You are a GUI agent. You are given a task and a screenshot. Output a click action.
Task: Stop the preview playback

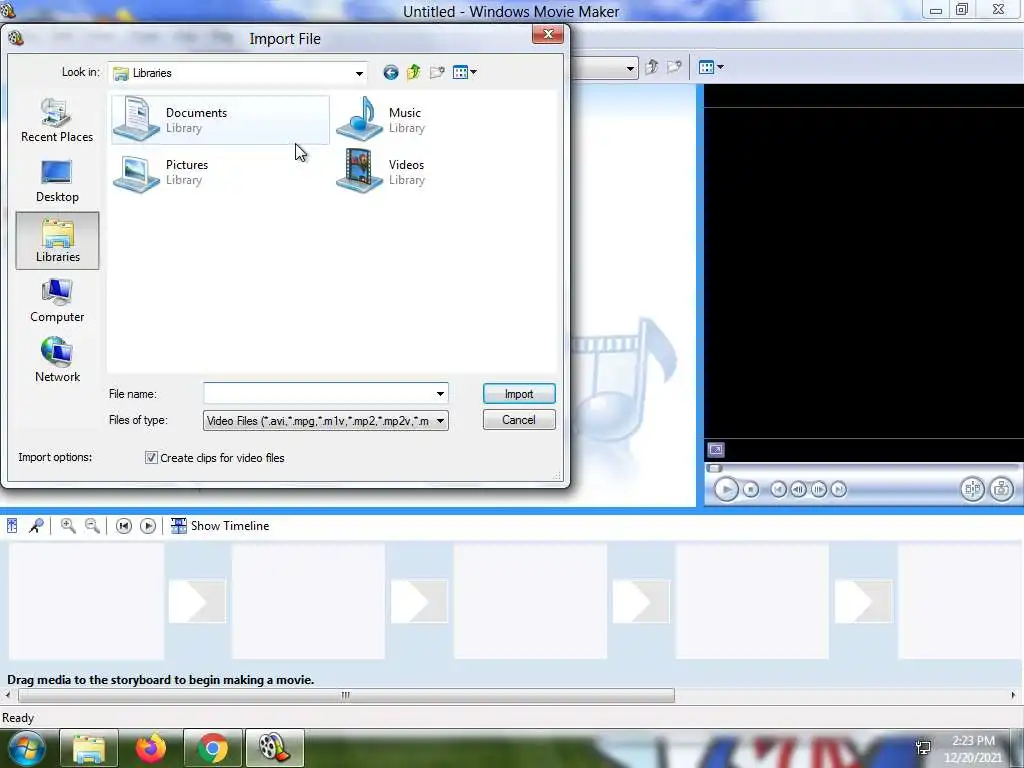coord(751,489)
